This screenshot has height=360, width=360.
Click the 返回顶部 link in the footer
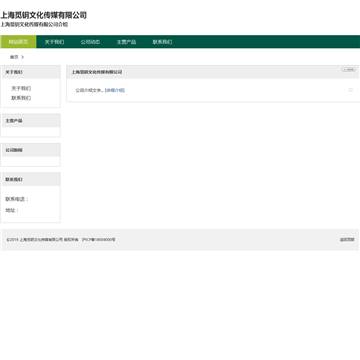tap(347, 240)
